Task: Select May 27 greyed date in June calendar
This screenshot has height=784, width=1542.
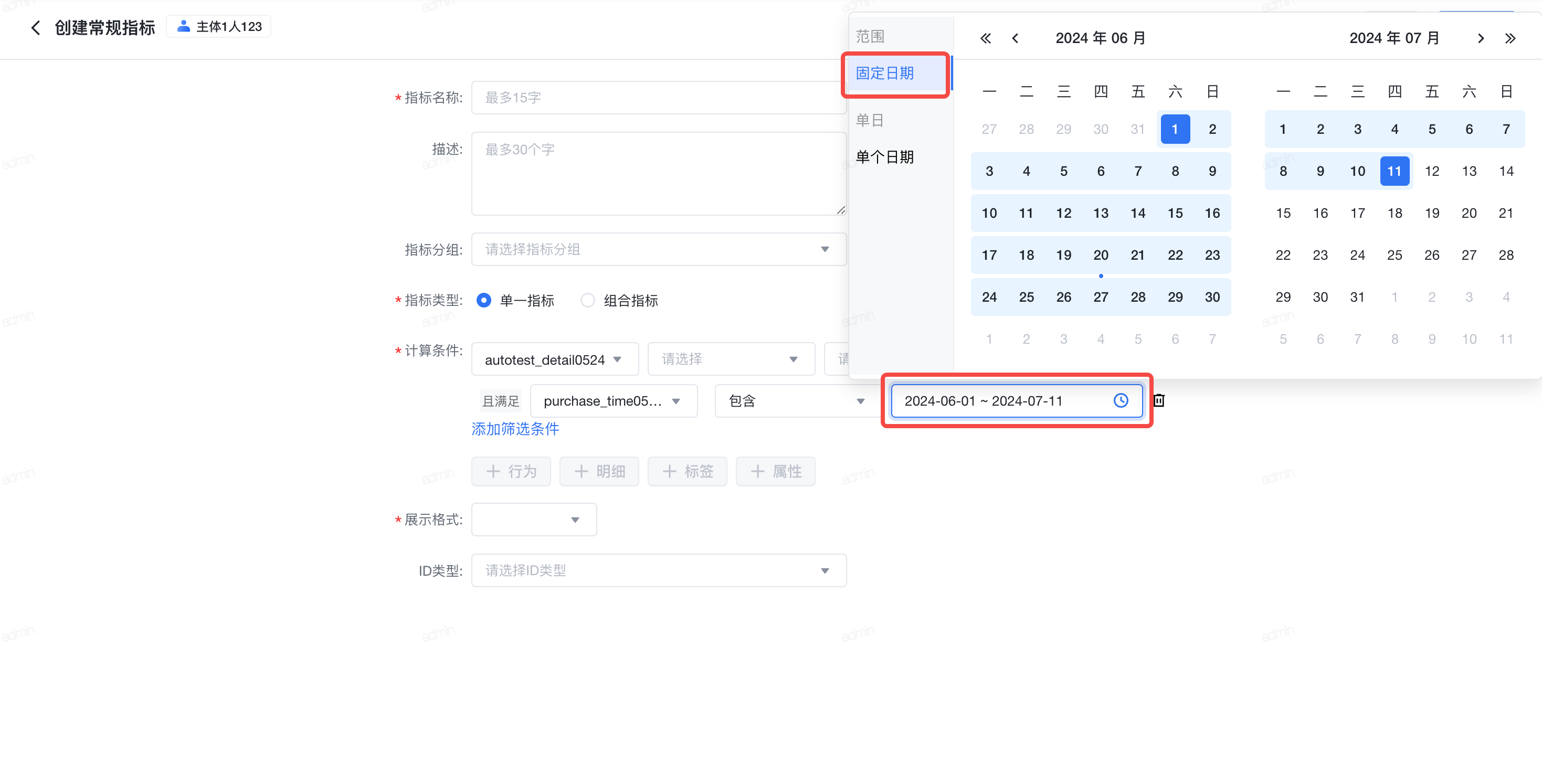Action: (989, 129)
